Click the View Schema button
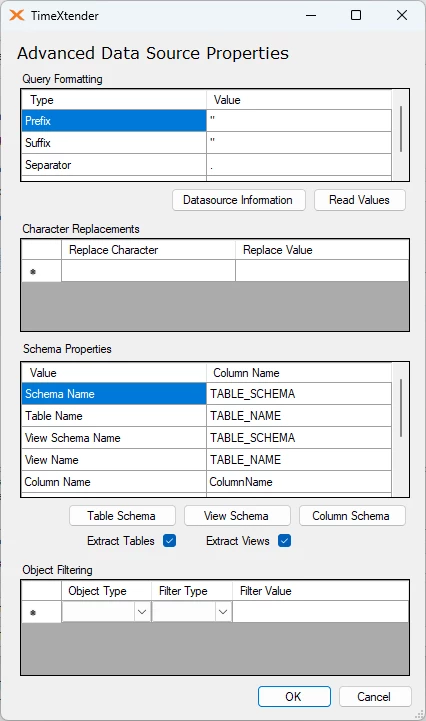Image resolution: width=426 pixels, height=721 pixels. tap(237, 516)
